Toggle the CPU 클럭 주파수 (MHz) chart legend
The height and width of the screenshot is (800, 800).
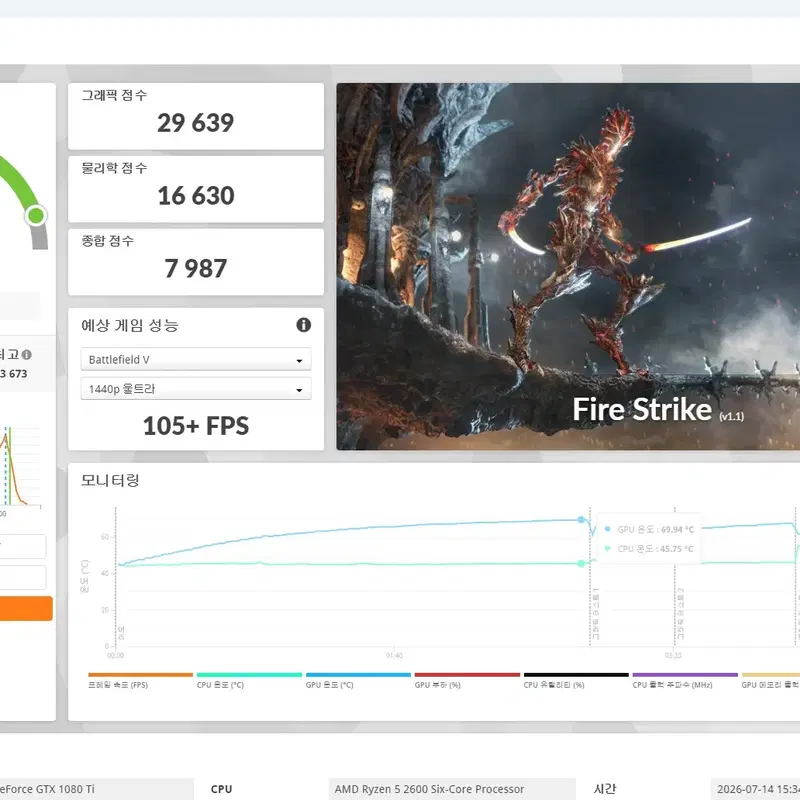(x=685, y=681)
